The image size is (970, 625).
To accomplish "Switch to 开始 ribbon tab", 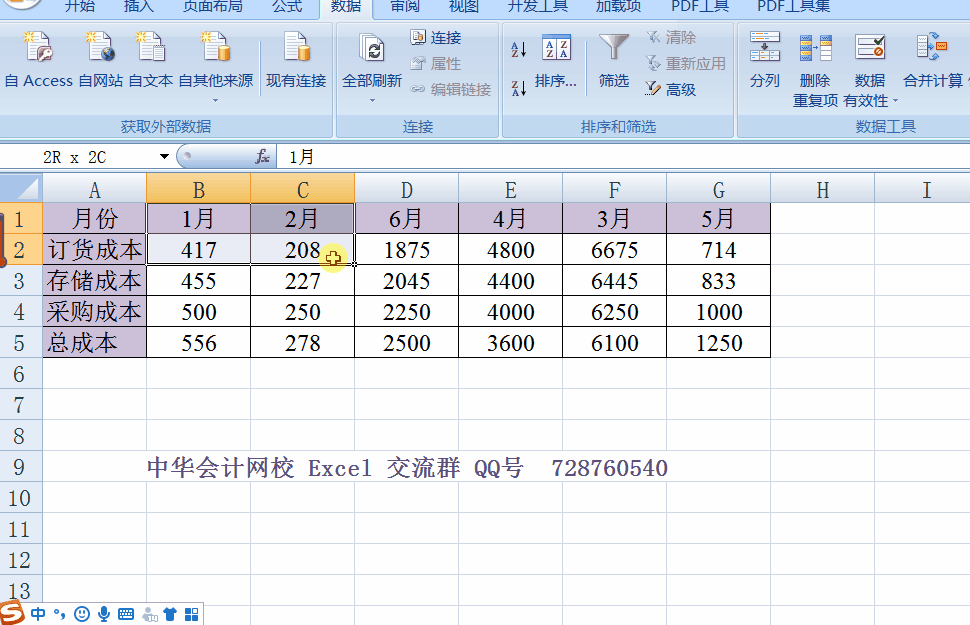I will 80,6.
